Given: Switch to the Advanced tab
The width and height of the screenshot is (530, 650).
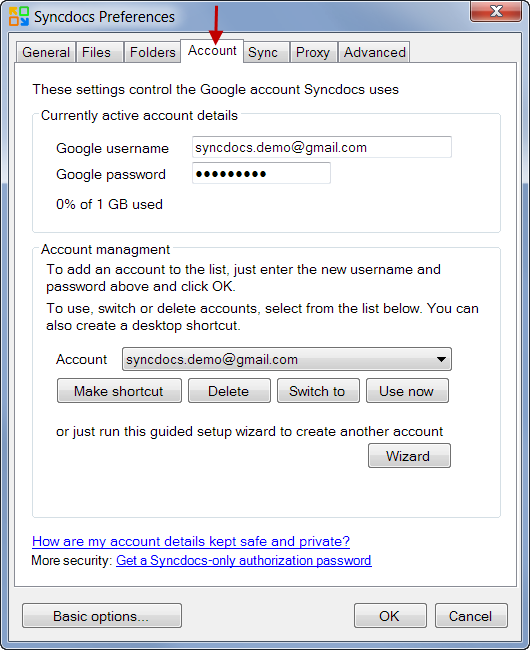Looking at the screenshot, I should click(x=375, y=52).
